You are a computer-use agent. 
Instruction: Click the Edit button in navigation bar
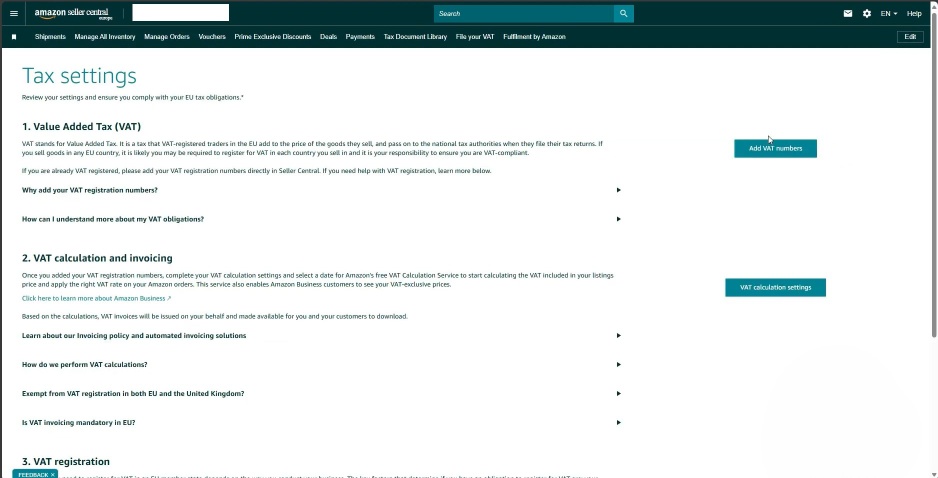click(910, 36)
